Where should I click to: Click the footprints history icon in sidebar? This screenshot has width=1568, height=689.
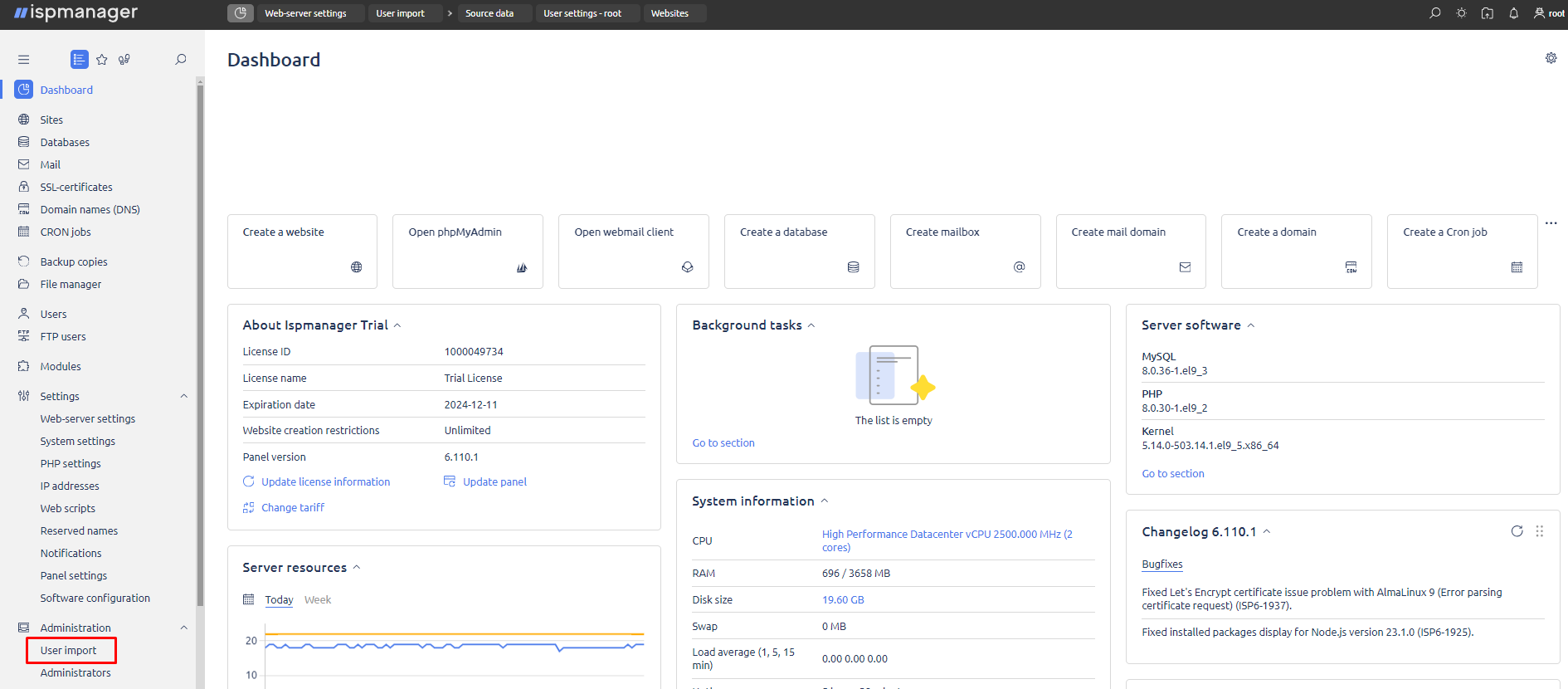point(124,60)
